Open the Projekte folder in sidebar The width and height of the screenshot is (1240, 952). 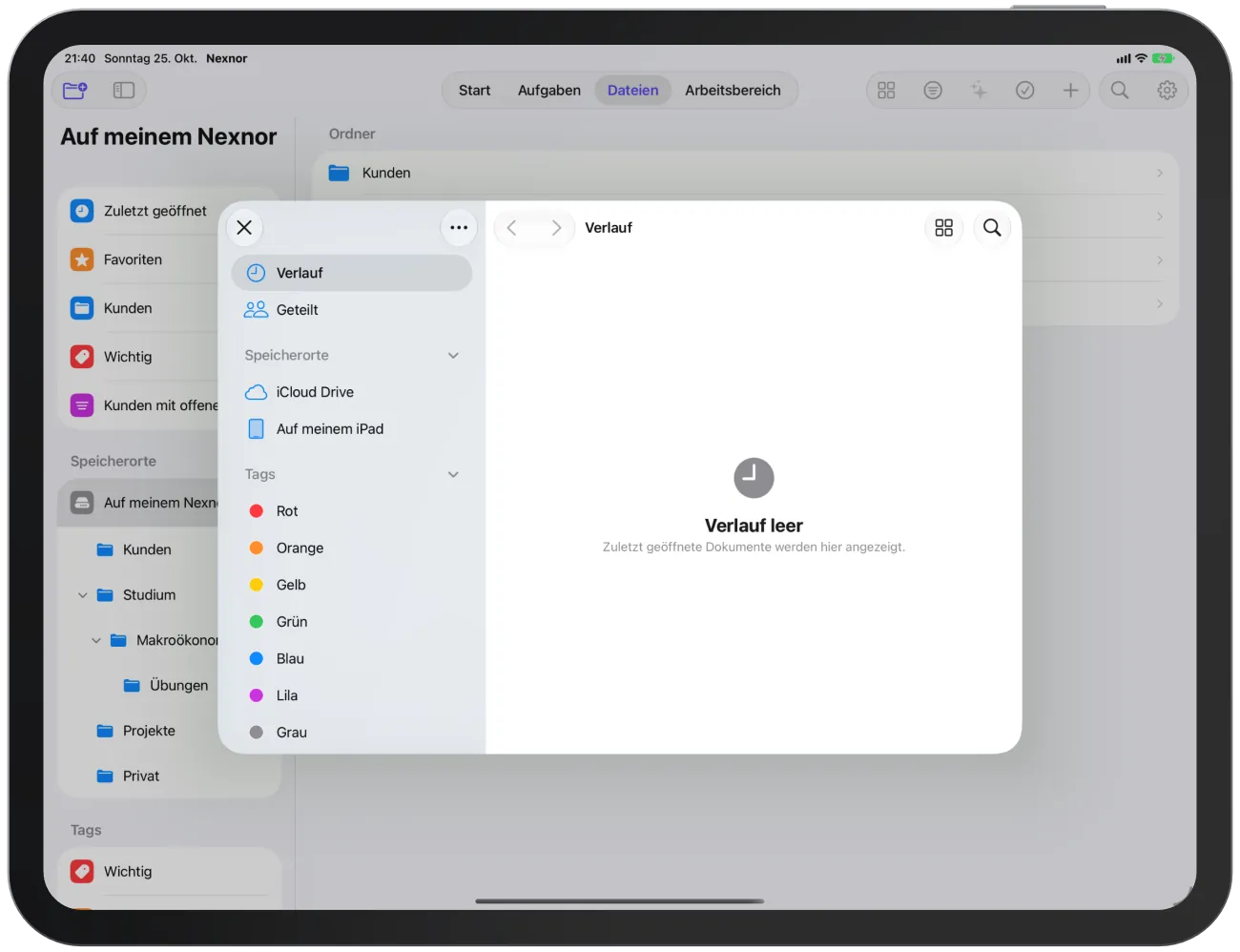point(139,731)
